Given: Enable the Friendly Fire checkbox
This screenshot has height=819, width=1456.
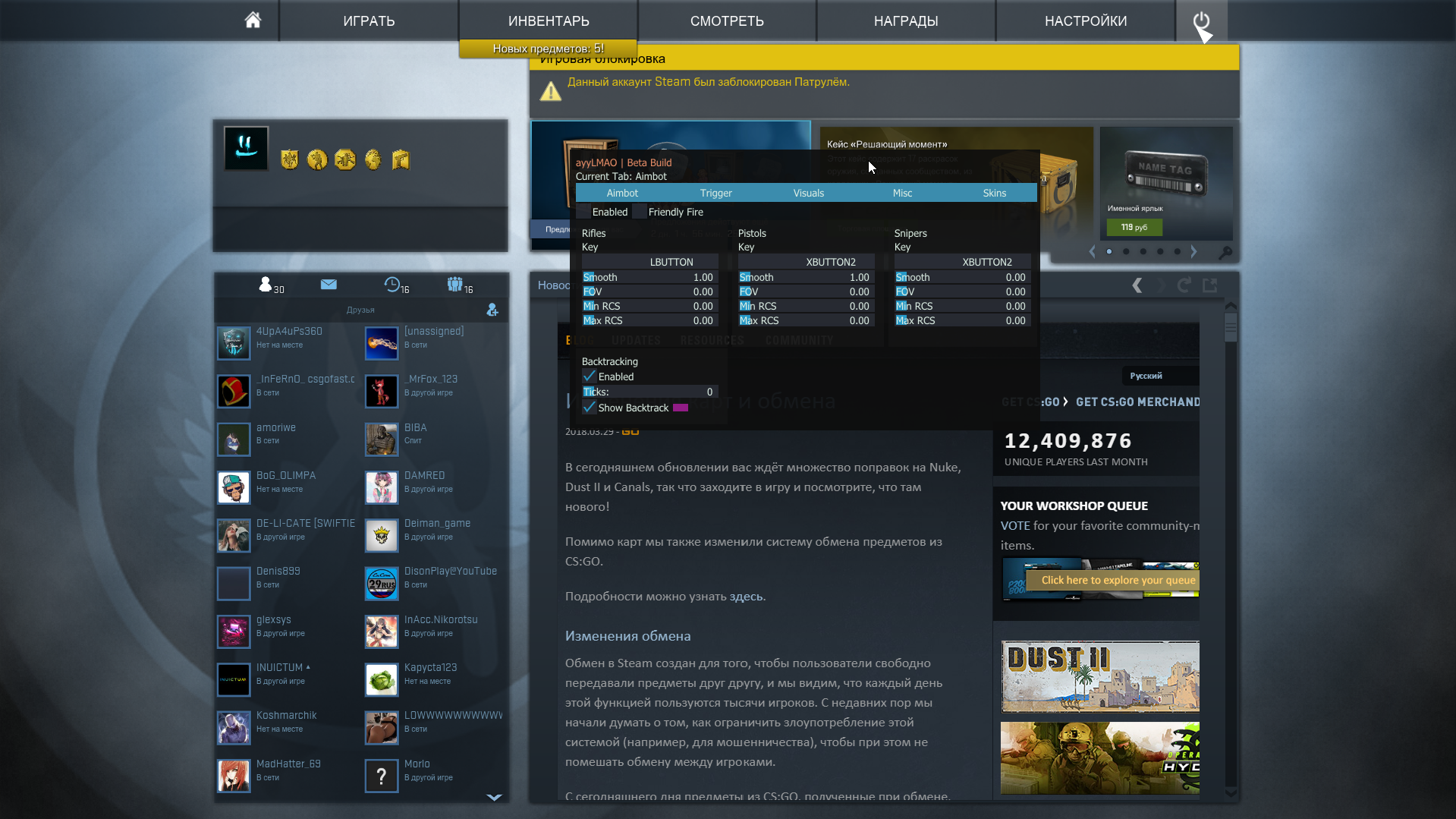Looking at the screenshot, I should 640,212.
